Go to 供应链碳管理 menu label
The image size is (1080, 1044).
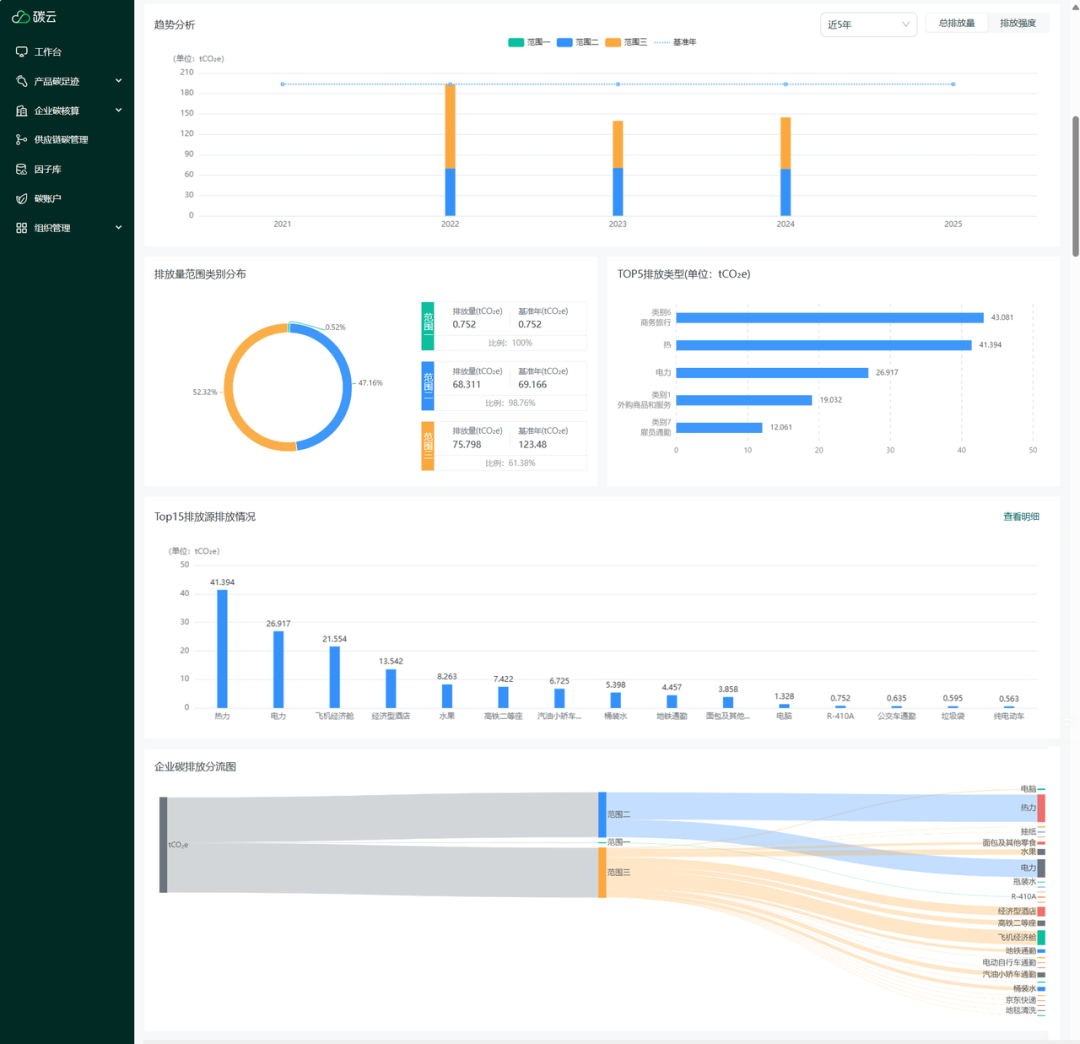click(x=61, y=140)
